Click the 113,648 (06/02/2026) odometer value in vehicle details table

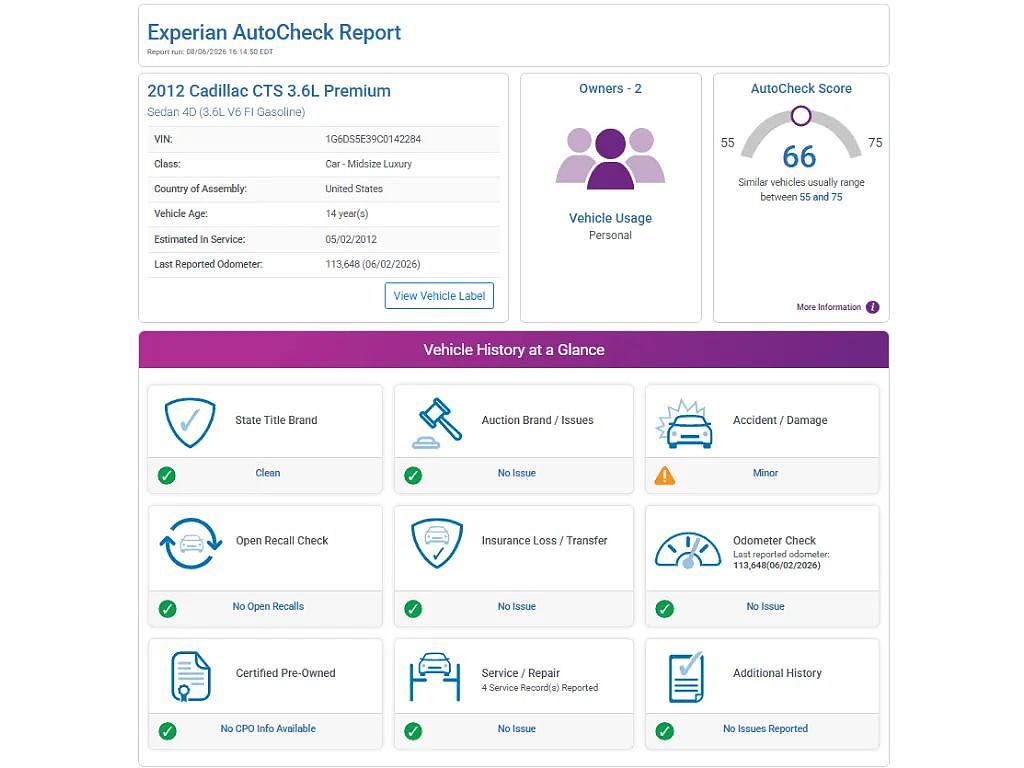[x=372, y=264]
